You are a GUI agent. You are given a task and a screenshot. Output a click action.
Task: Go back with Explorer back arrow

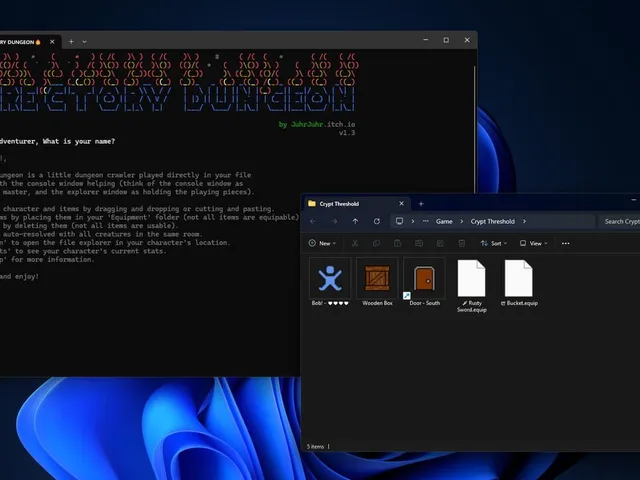click(x=313, y=221)
